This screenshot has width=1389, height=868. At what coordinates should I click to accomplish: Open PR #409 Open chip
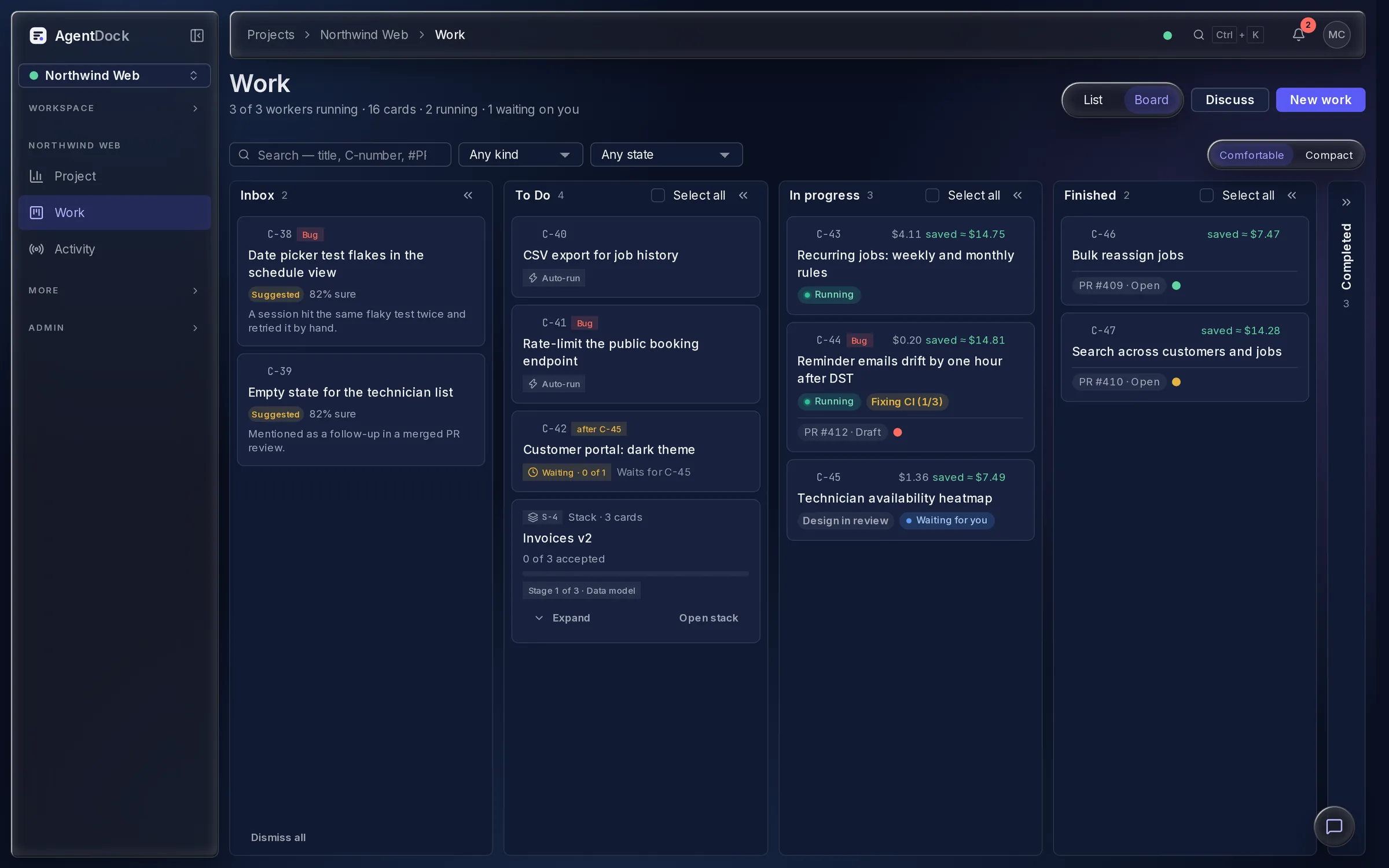pos(1119,285)
